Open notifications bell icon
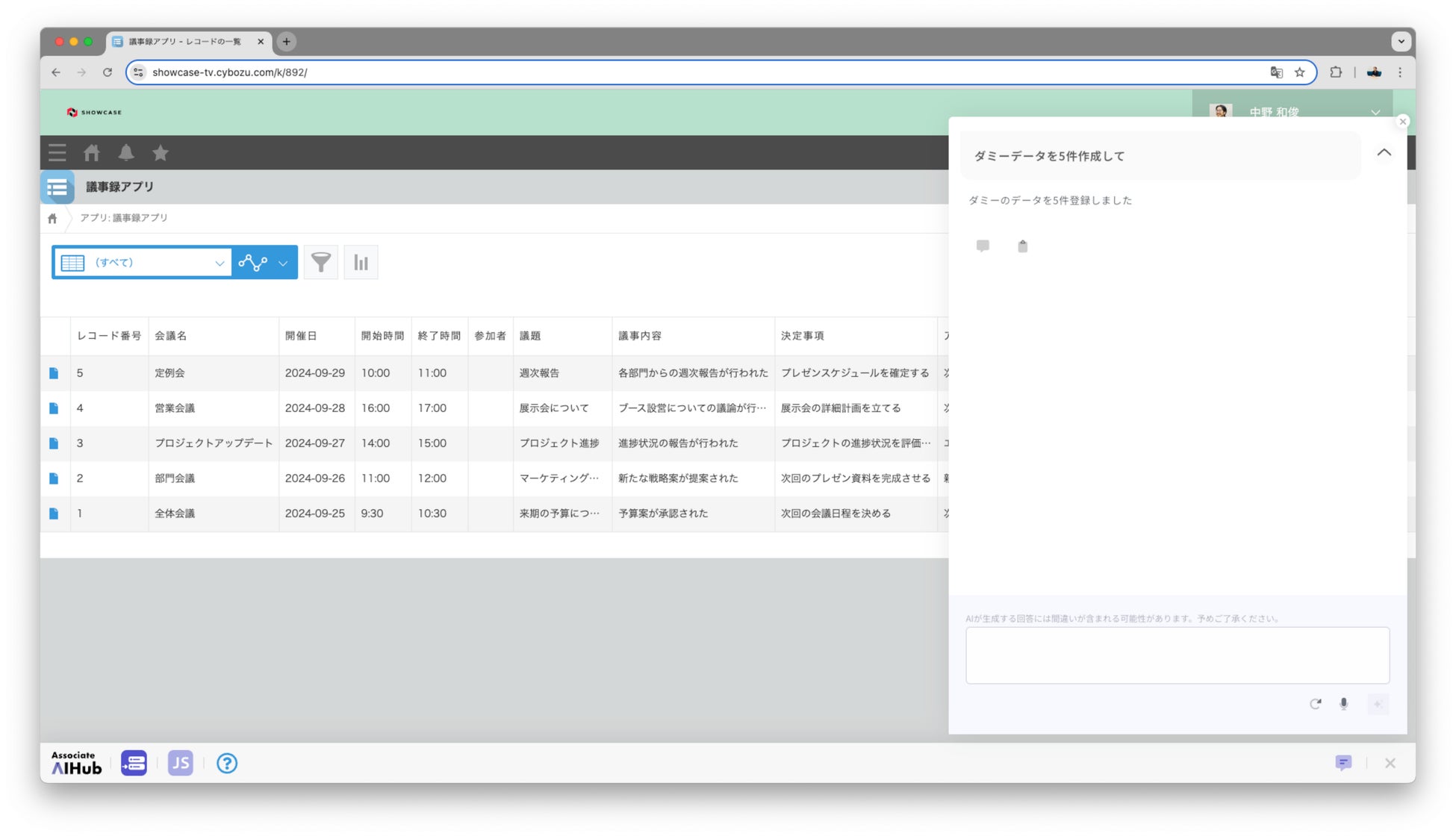1456x836 pixels. click(126, 153)
